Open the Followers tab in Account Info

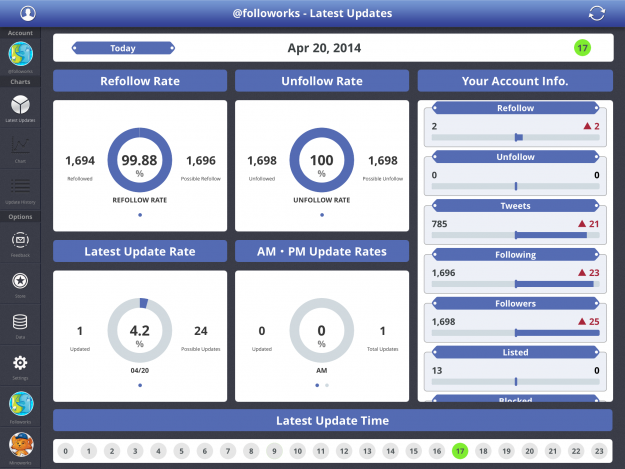point(515,303)
